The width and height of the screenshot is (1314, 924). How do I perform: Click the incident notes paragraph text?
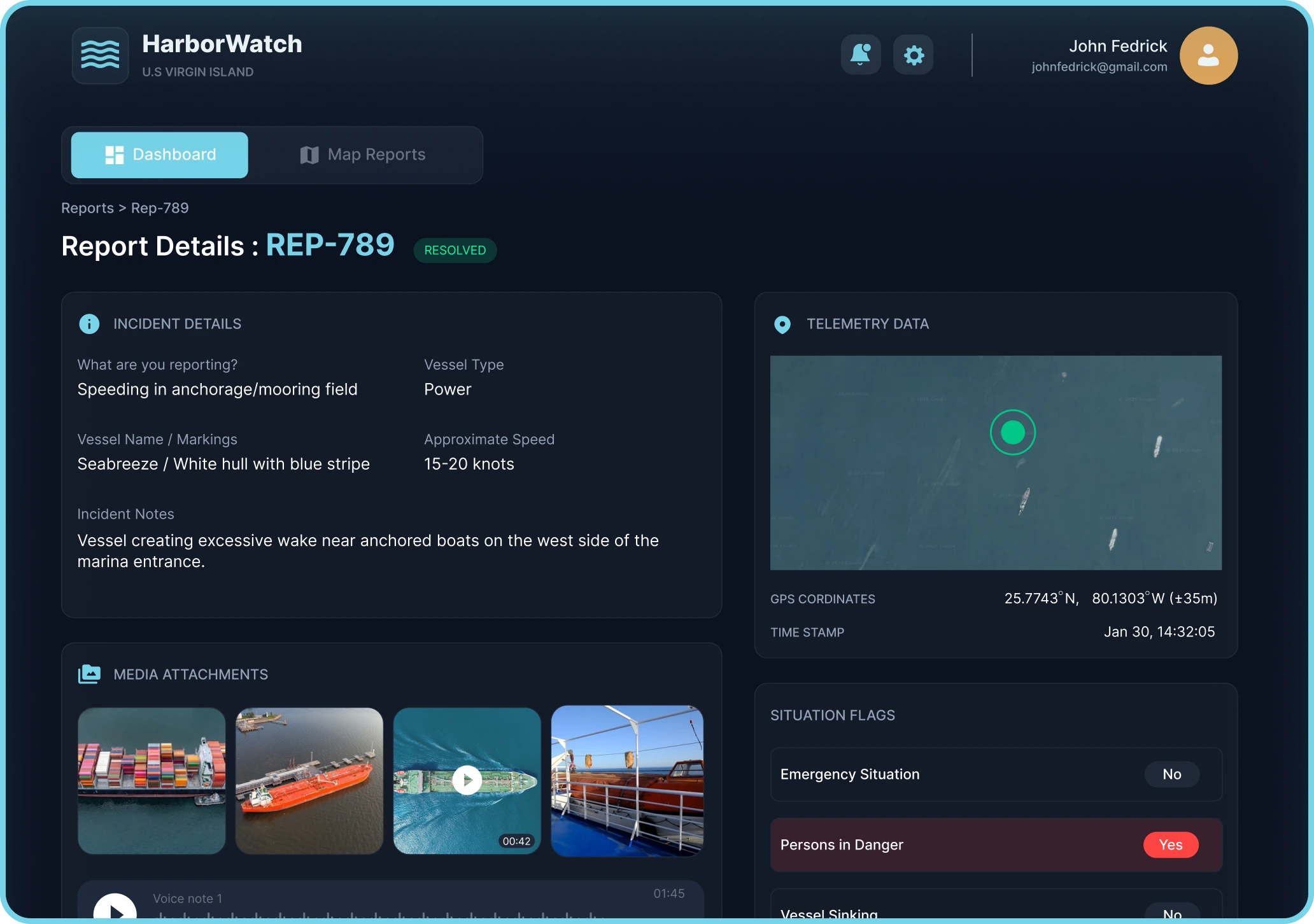(368, 551)
